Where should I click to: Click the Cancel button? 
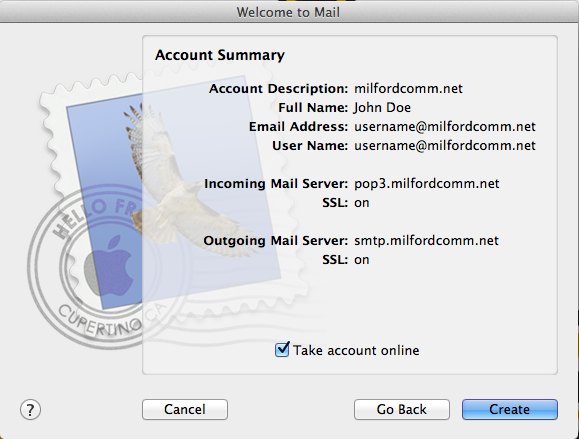185,409
